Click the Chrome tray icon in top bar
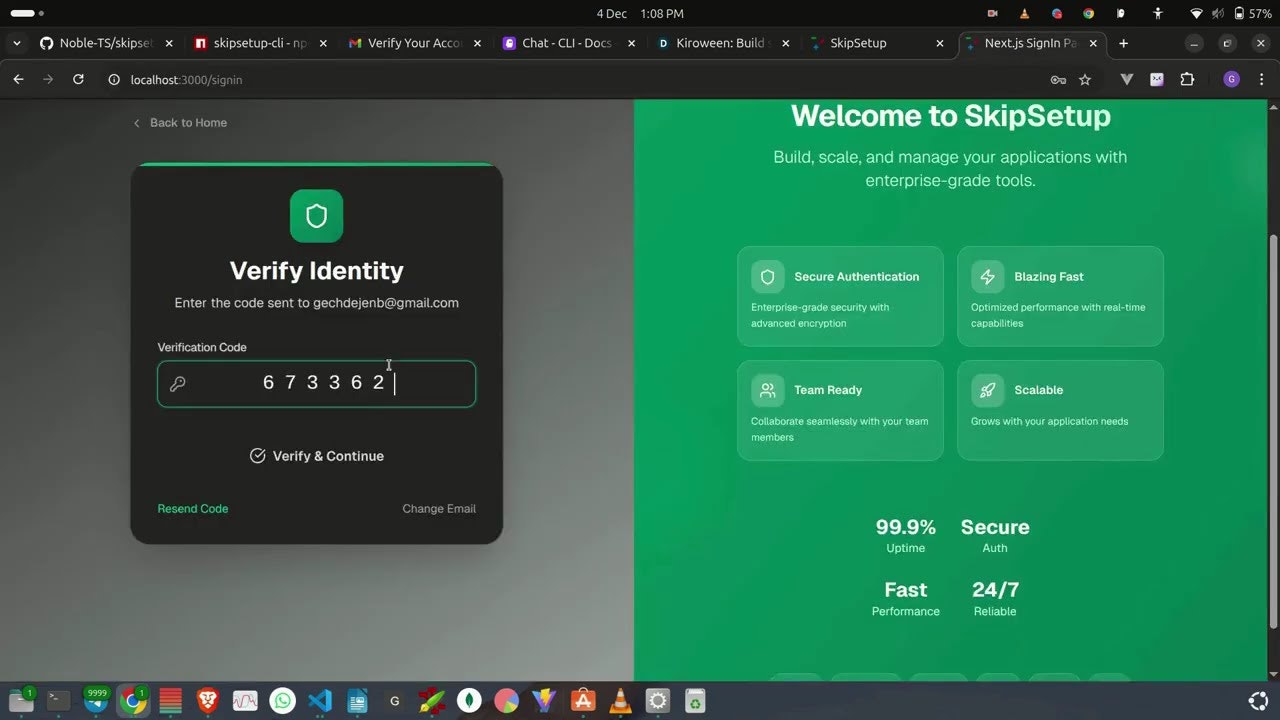Screen dimensions: 1280x720 tap(1089, 14)
